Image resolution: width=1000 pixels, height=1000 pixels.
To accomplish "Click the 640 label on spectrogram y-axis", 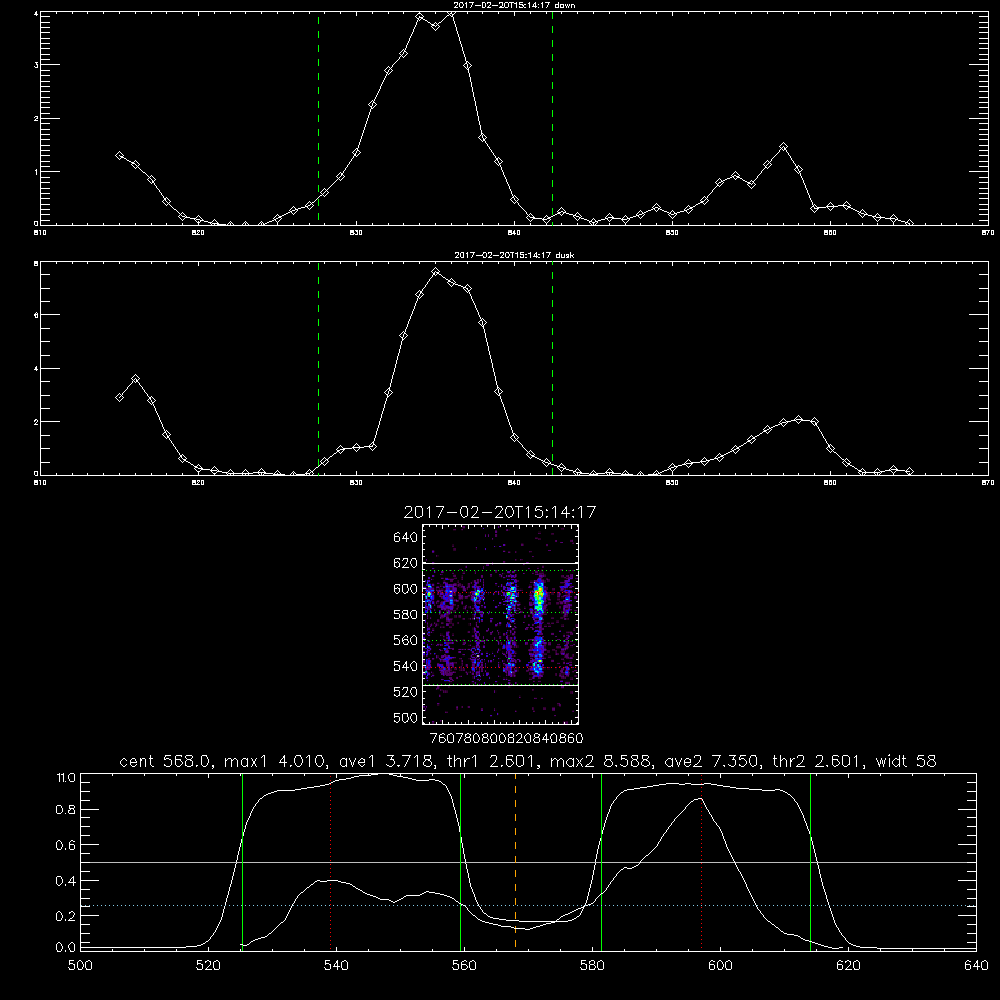I will [406, 538].
